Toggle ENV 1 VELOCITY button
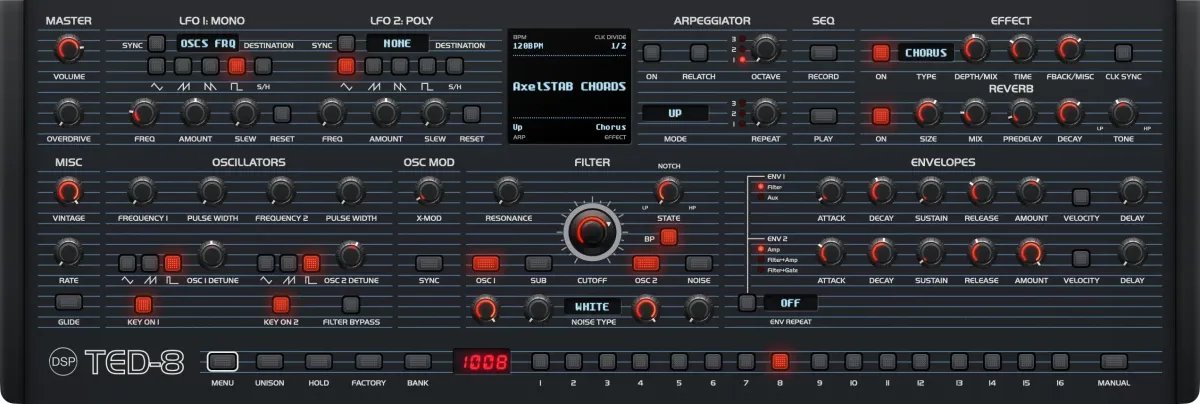Viewport: 1200px width, 404px height. click(x=1081, y=197)
